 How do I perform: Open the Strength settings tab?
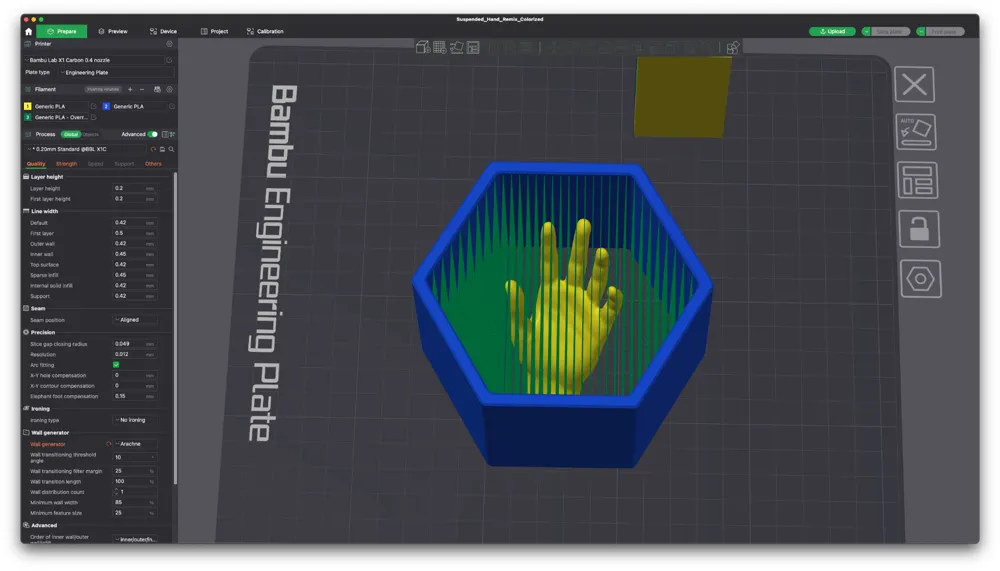(66, 164)
